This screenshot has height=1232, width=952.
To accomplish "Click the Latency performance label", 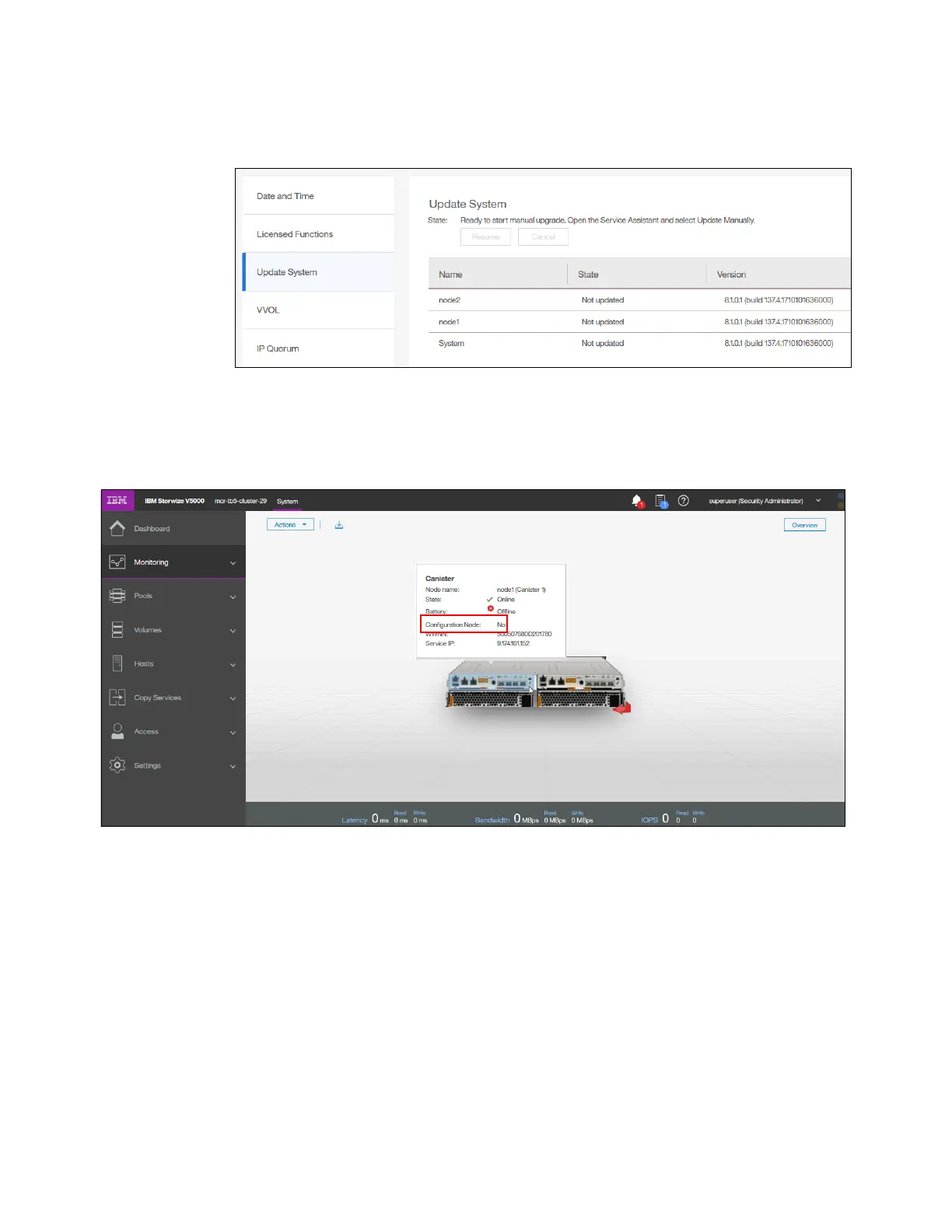I will (354, 820).
